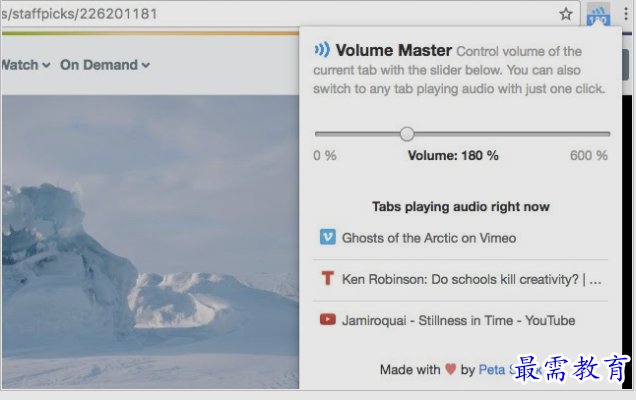Image resolution: width=636 pixels, height=400 pixels.
Task: Expand the On Demand dropdown
Action: click(105, 65)
